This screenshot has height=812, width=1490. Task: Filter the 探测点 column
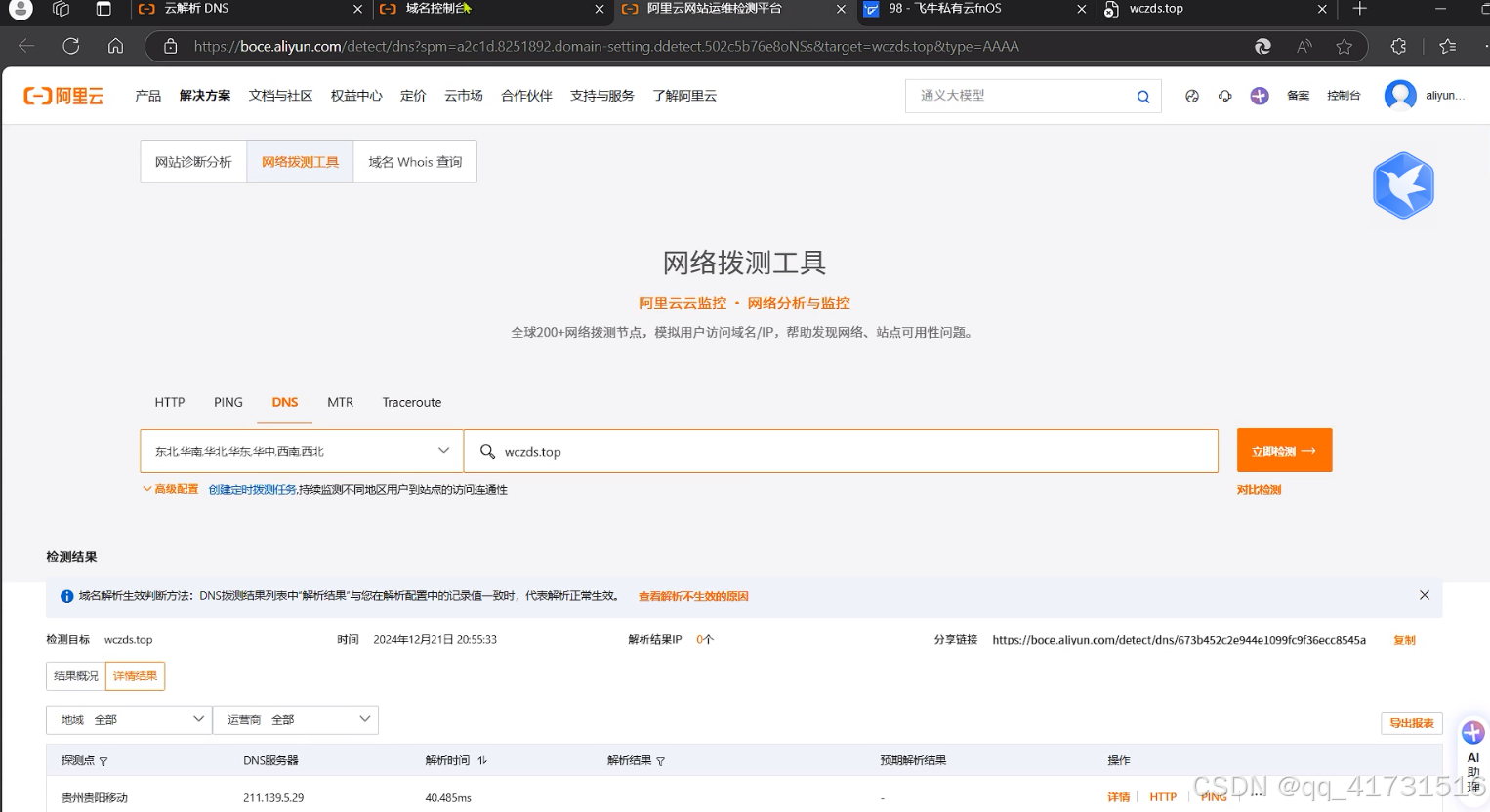pos(103,761)
